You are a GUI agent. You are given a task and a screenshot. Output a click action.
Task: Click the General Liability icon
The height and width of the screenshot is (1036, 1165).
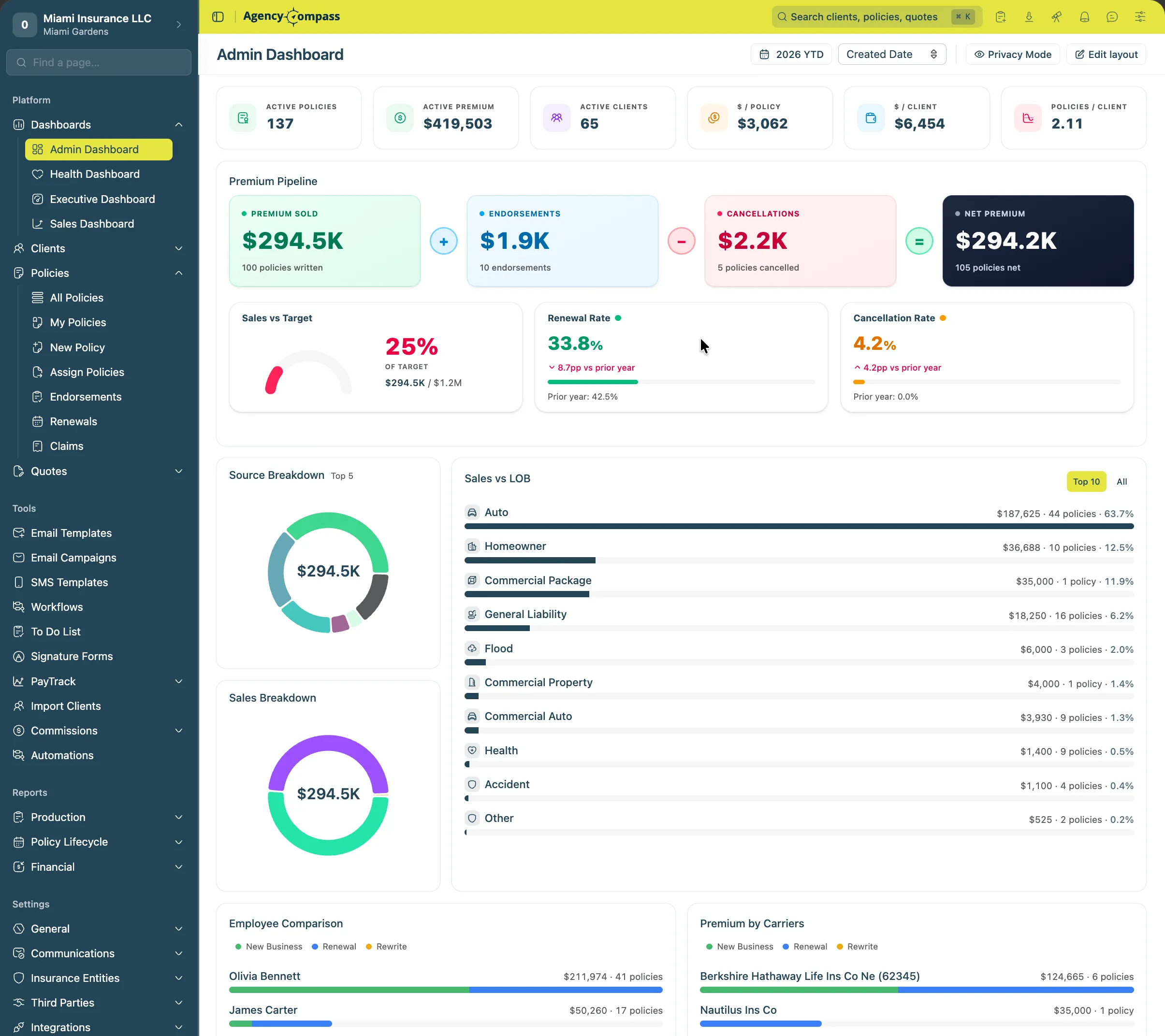pyautogui.click(x=472, y=614)
